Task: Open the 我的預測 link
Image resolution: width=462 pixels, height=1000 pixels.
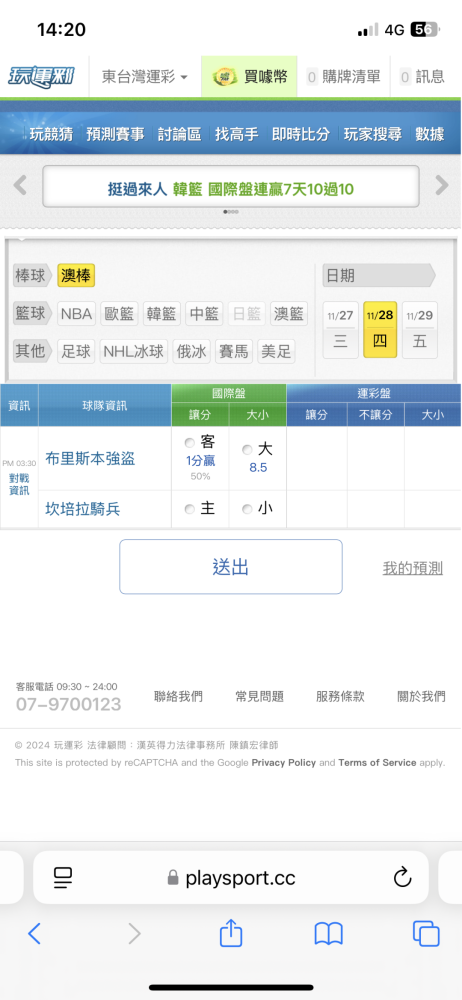Action: pos(412,568)
